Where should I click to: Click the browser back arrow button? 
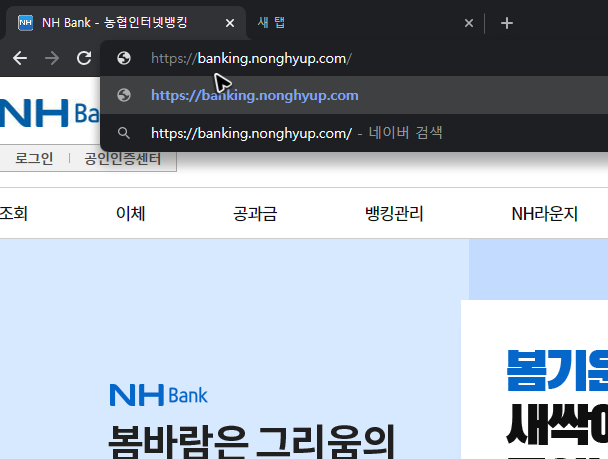point(20,59)
